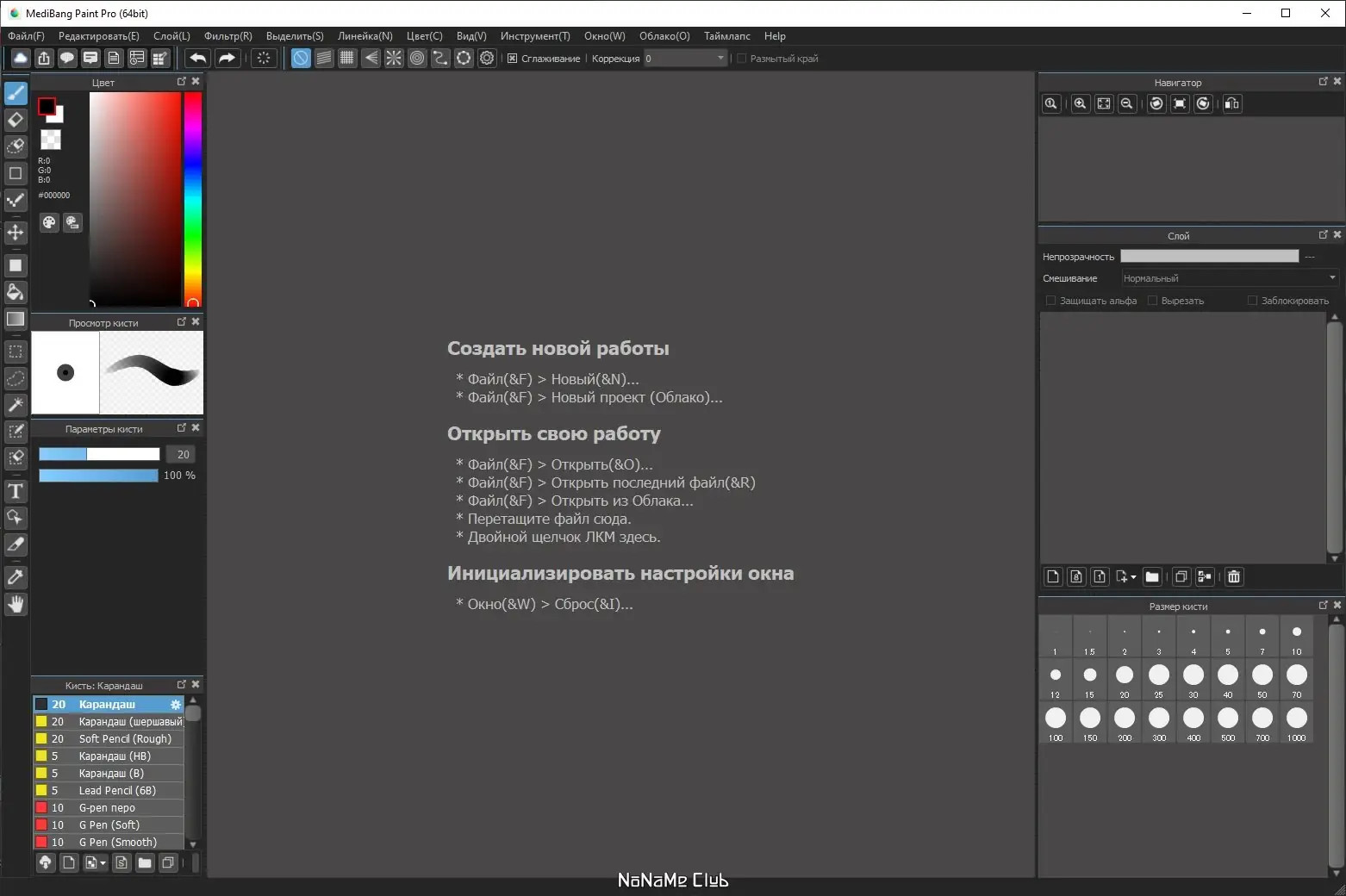This screenshot has height=896, width=1346.
Task: Choose brush size 1000 preset
Action: pyautogui.click(x=1297, y=722)
